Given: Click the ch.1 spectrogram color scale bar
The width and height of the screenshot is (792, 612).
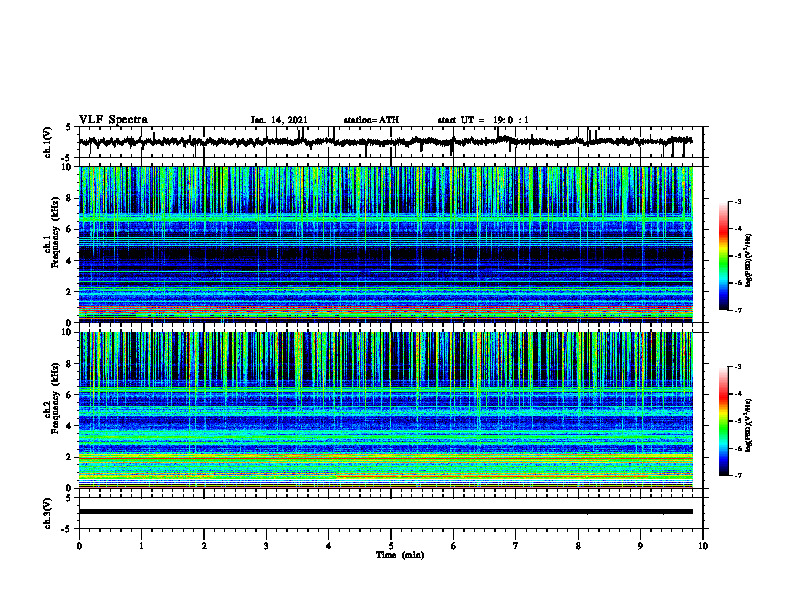Looking at the screenshot, I should (x=723, y=256).
